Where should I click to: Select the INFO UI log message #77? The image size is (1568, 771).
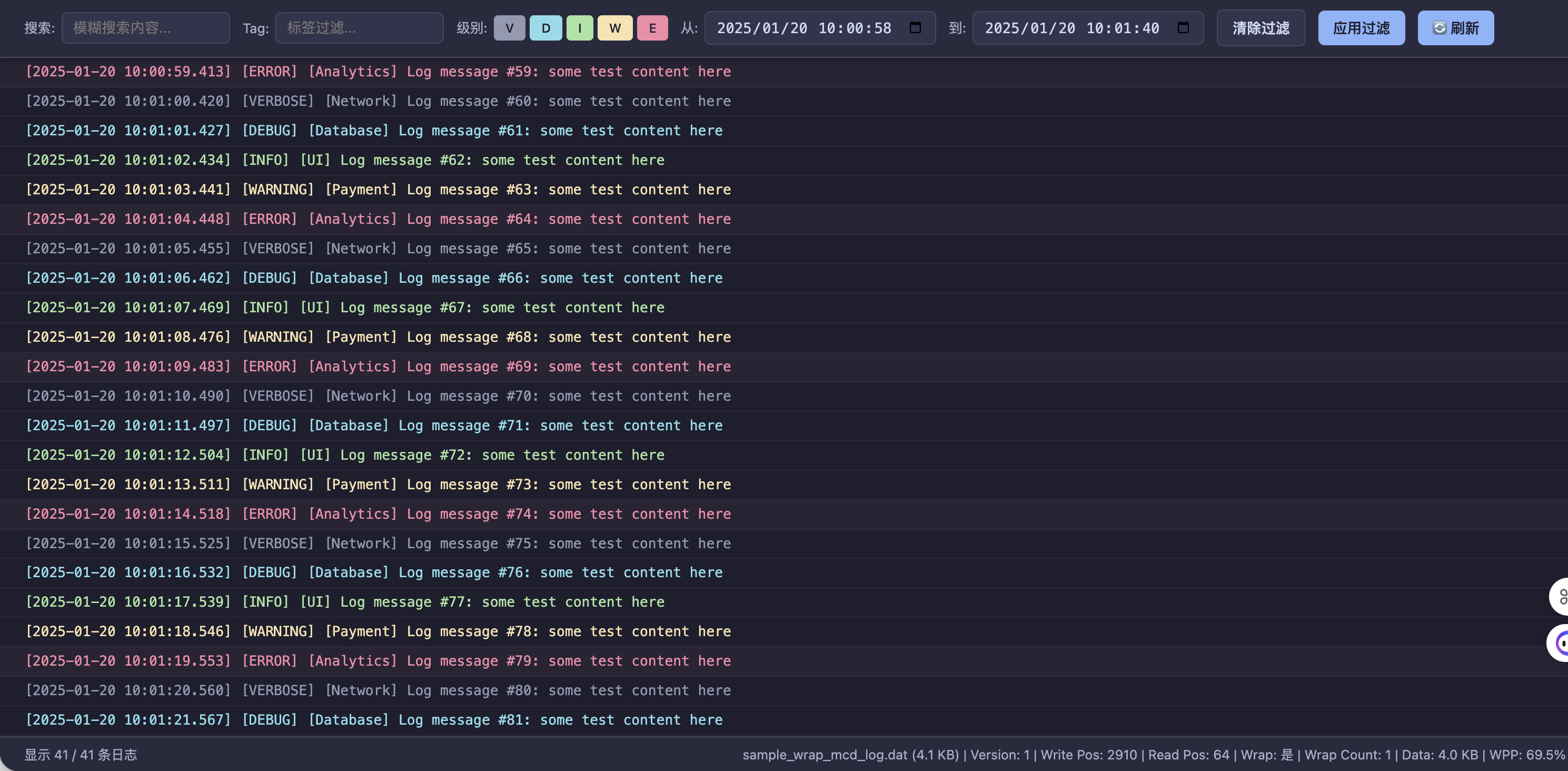pyautogui.click(x=784, y=602)
